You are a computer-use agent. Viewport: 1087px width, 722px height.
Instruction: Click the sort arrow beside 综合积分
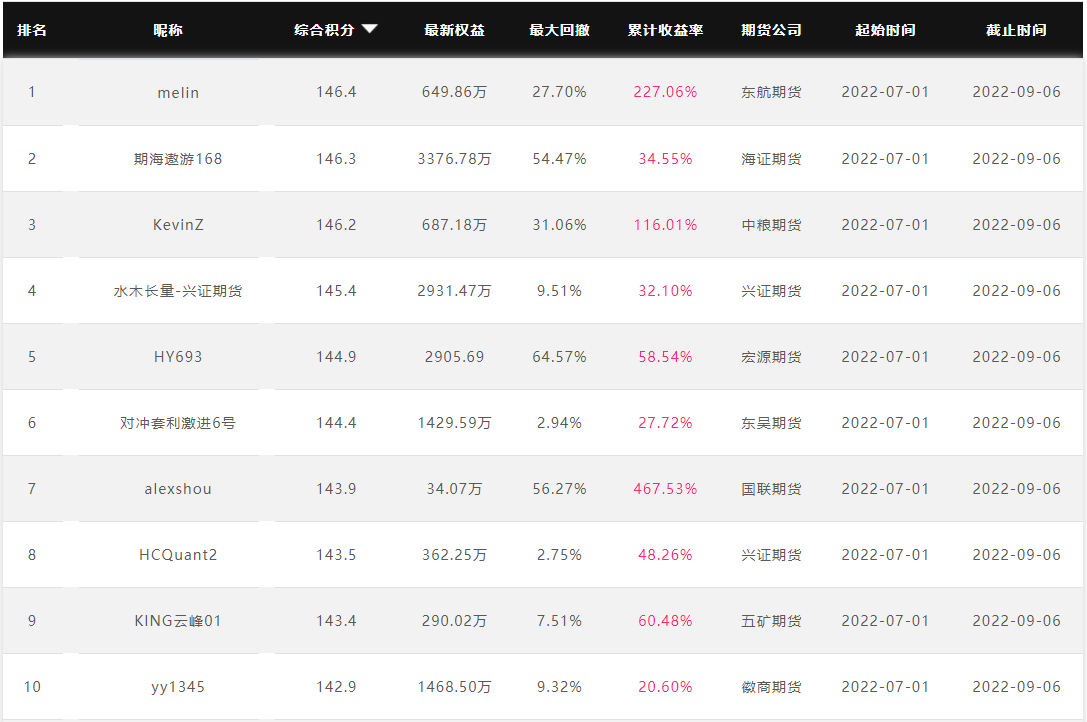coord(369,29)
